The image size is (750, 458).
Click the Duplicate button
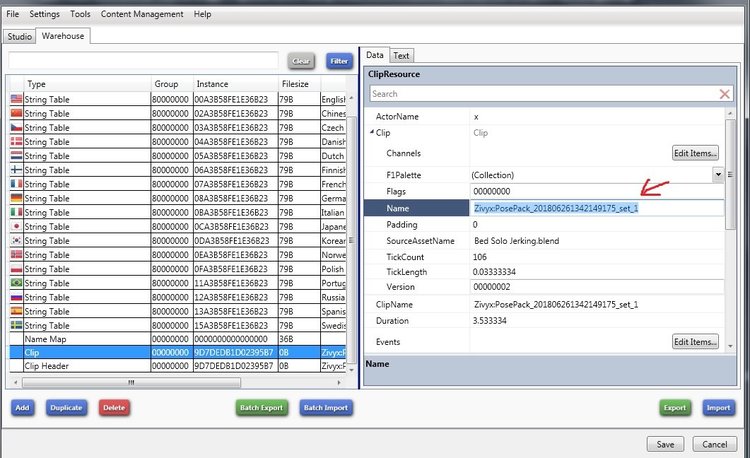coord(66,408)
